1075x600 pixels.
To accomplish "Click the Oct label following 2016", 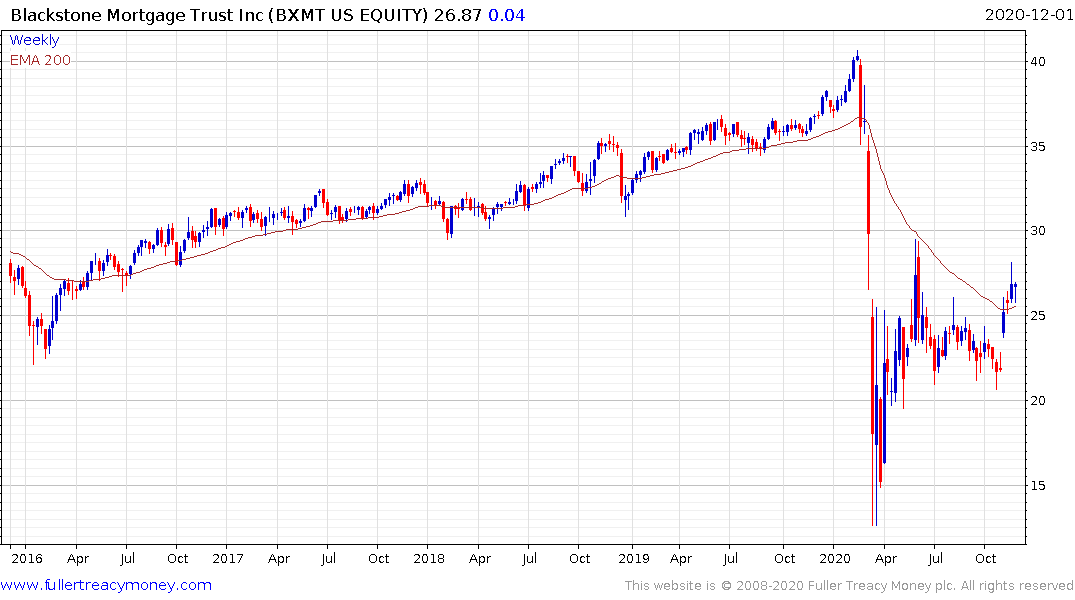I will click(x=178, y=559).
